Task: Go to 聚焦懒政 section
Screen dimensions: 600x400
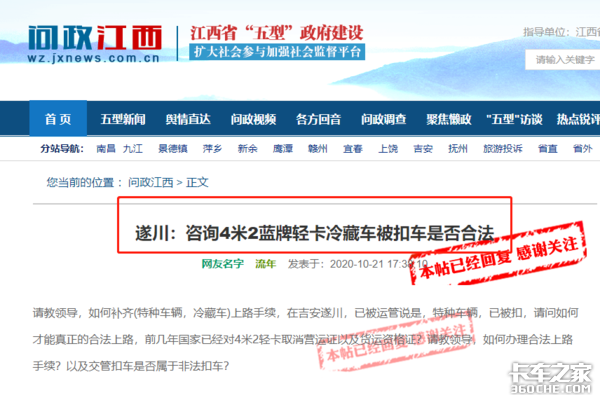Action: click(449, 119)
